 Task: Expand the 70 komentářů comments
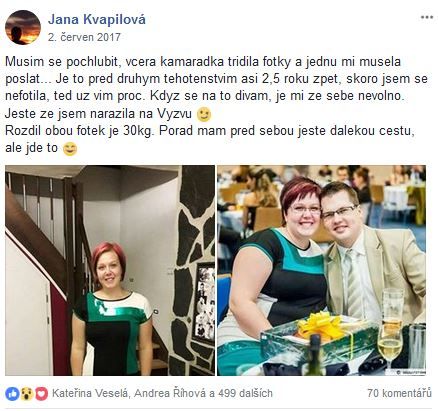point(399,393)
